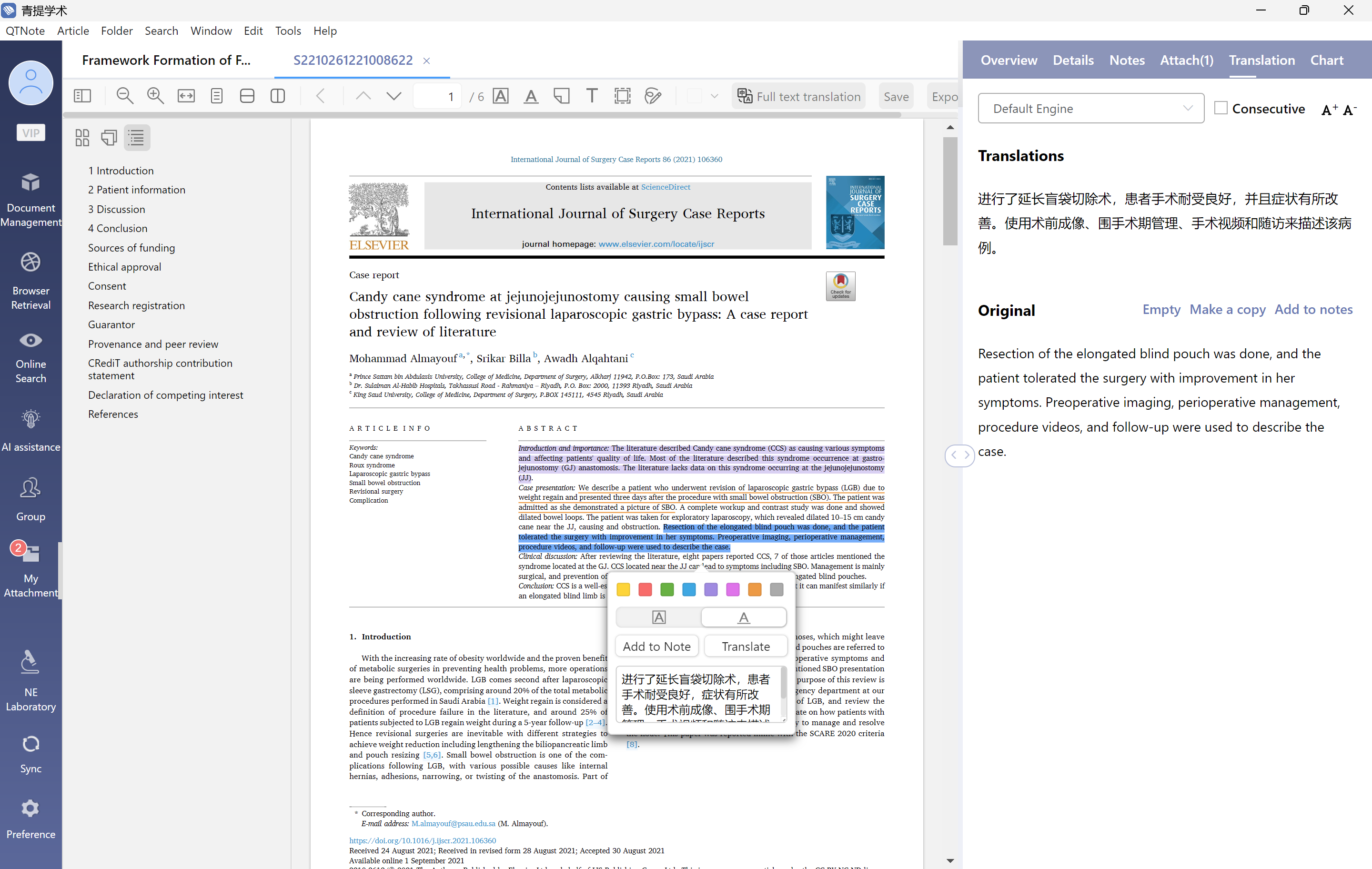This screenshot has height=869, width=1372.
Task: Close the S2210261221008622 tab
Action: click(x=426, y=61)
